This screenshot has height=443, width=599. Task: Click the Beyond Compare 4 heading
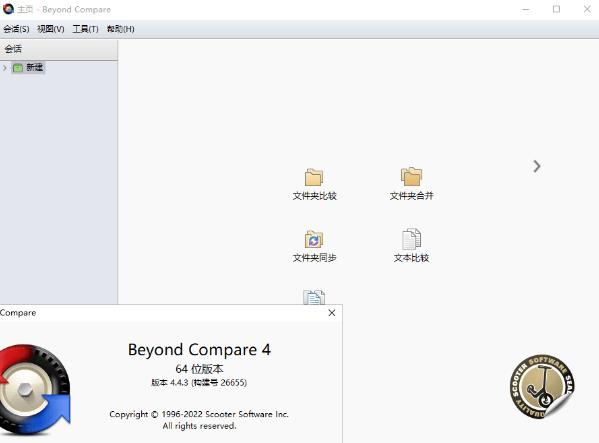[199, 349]
